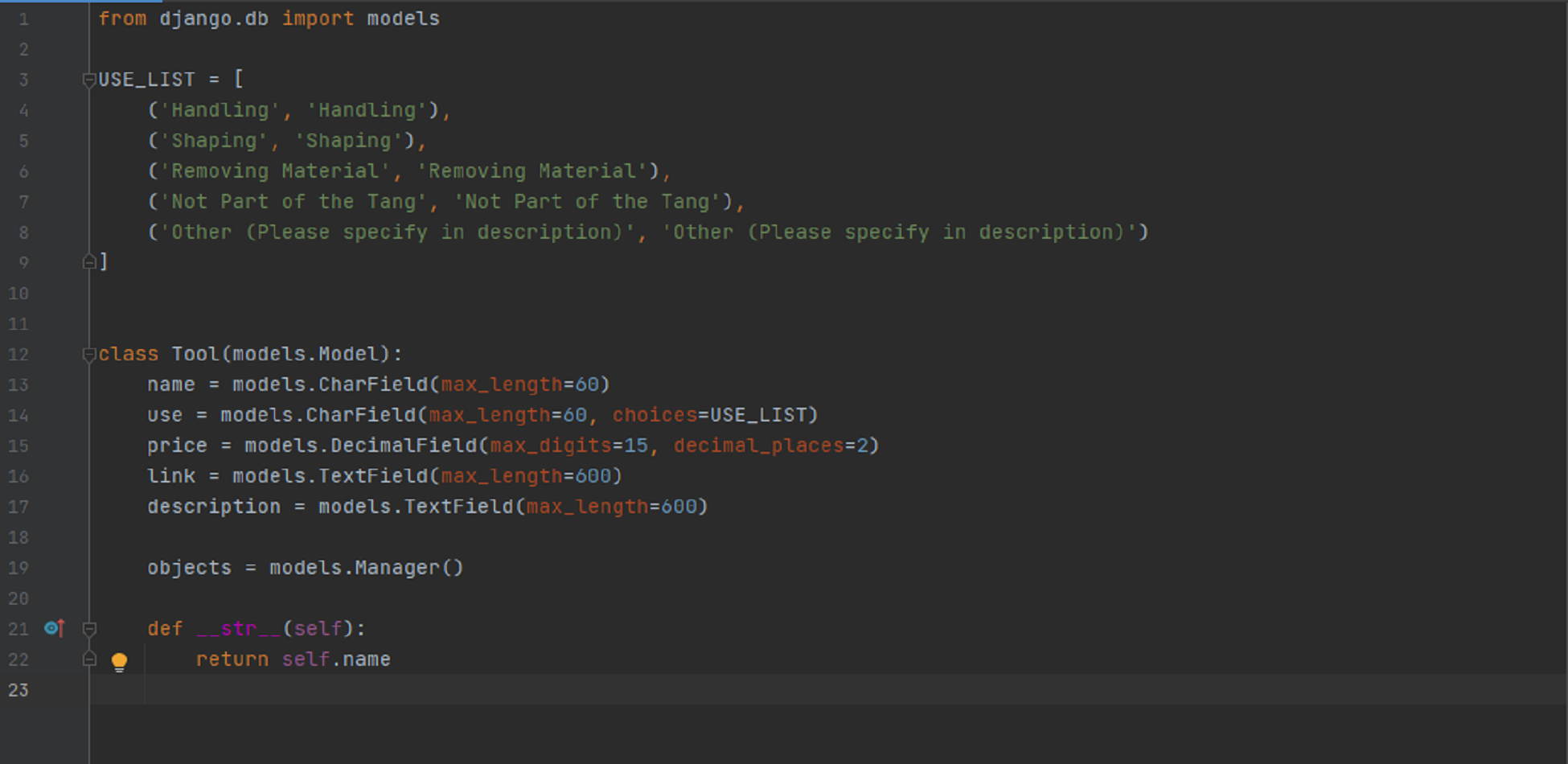Viewport: 1568px width, 764px height.
Task: Click the value 600 on line 17
Action: (x=679, y=507)
